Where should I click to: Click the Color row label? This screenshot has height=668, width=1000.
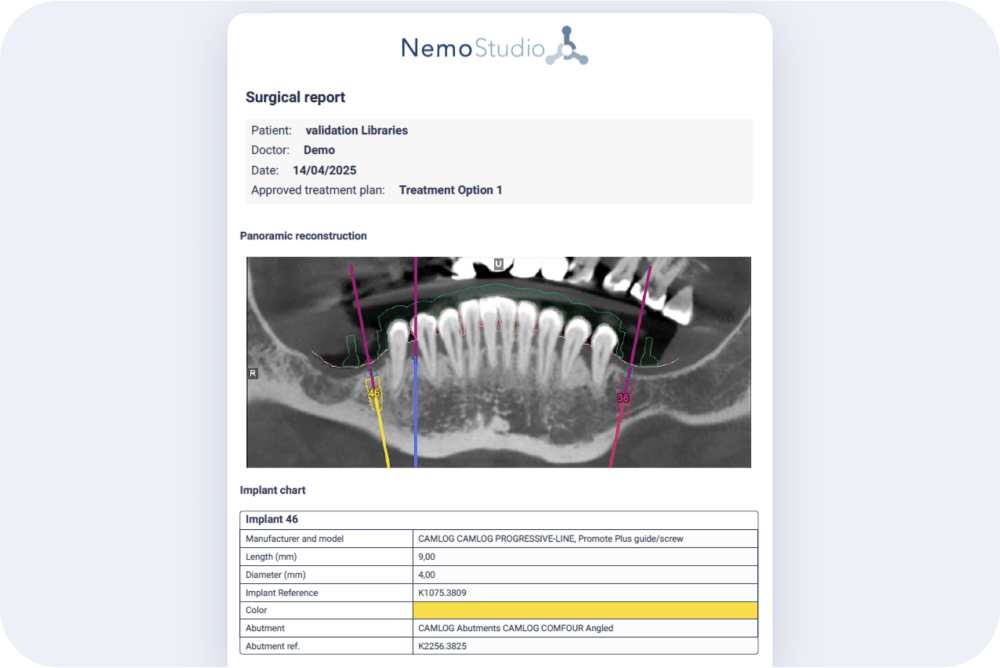click(x=256, y=610)
